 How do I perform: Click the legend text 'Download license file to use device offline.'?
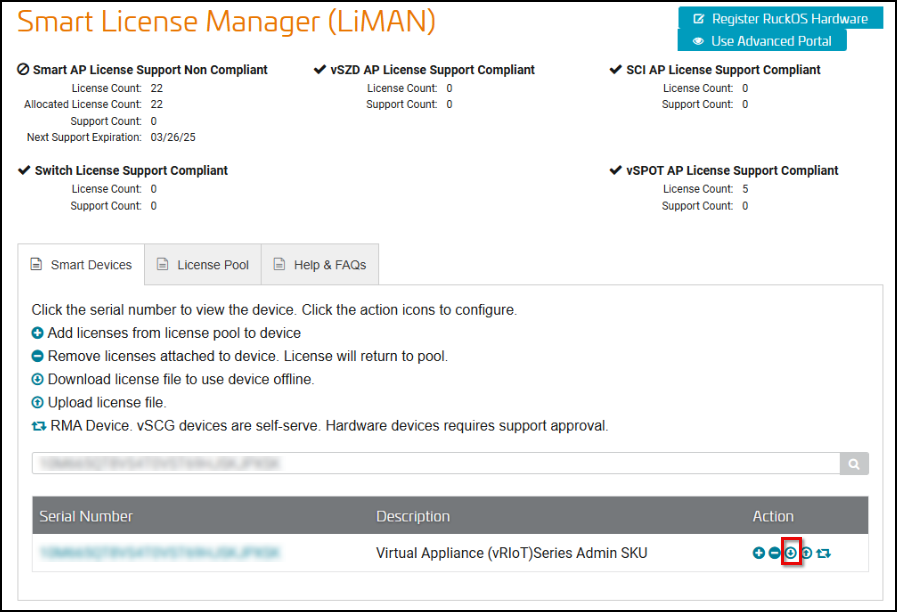click(x=181, y=379)
